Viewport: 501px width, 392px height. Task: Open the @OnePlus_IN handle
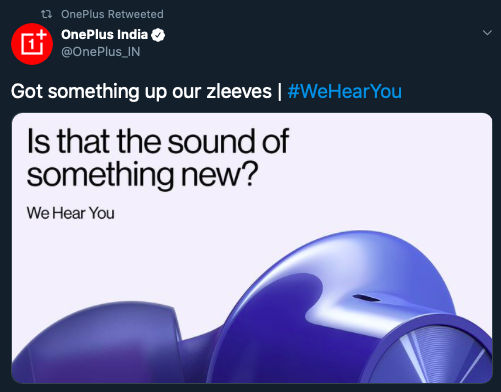[x=101, y=52]
